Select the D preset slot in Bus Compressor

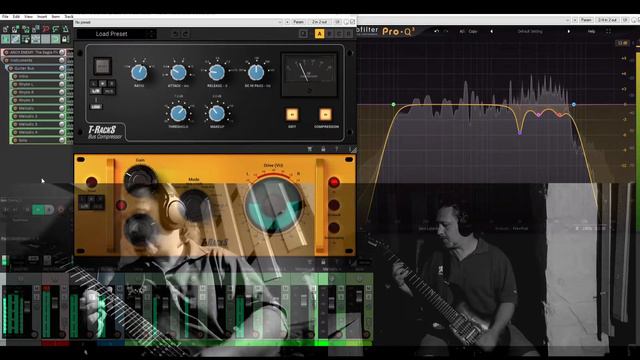[x=348, y=34]
